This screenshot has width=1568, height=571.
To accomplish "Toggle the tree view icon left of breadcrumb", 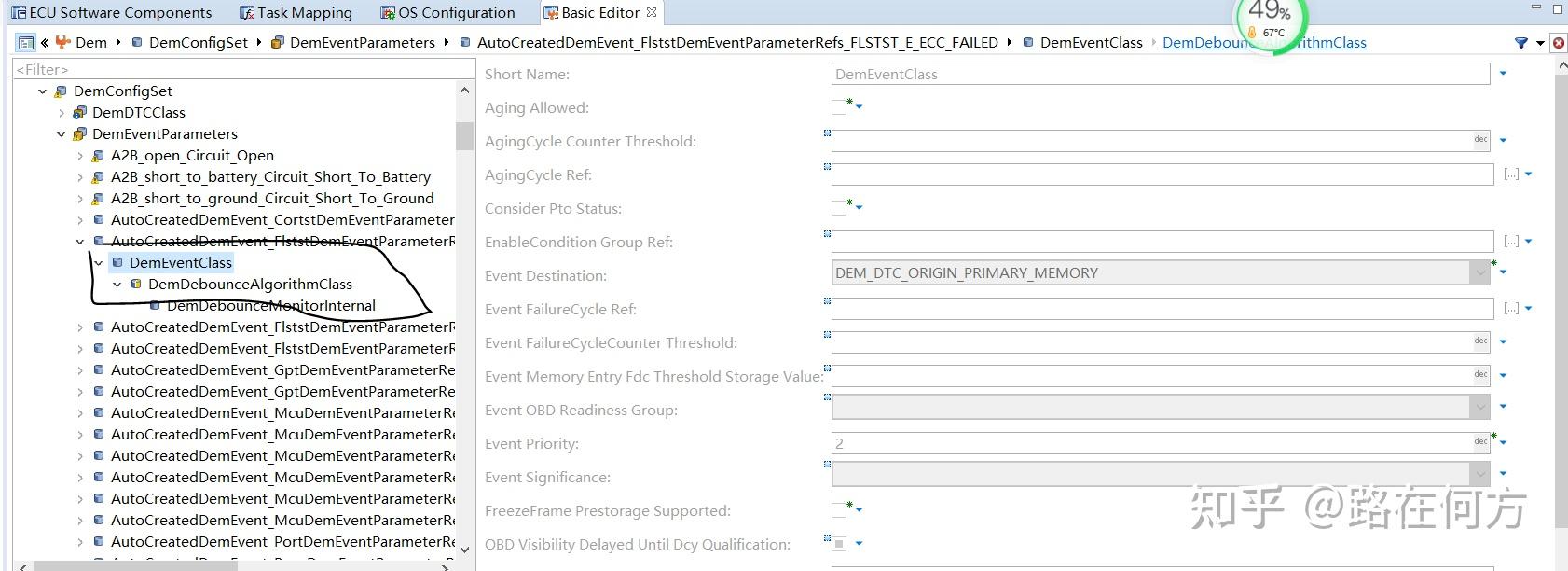I will pos(25,42).
